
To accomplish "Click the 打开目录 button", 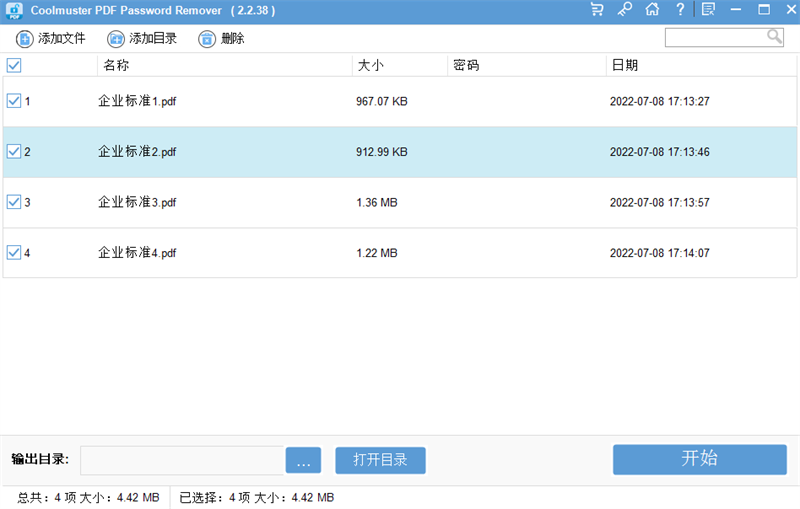I will pyautogui.click(x=380, y=460).
